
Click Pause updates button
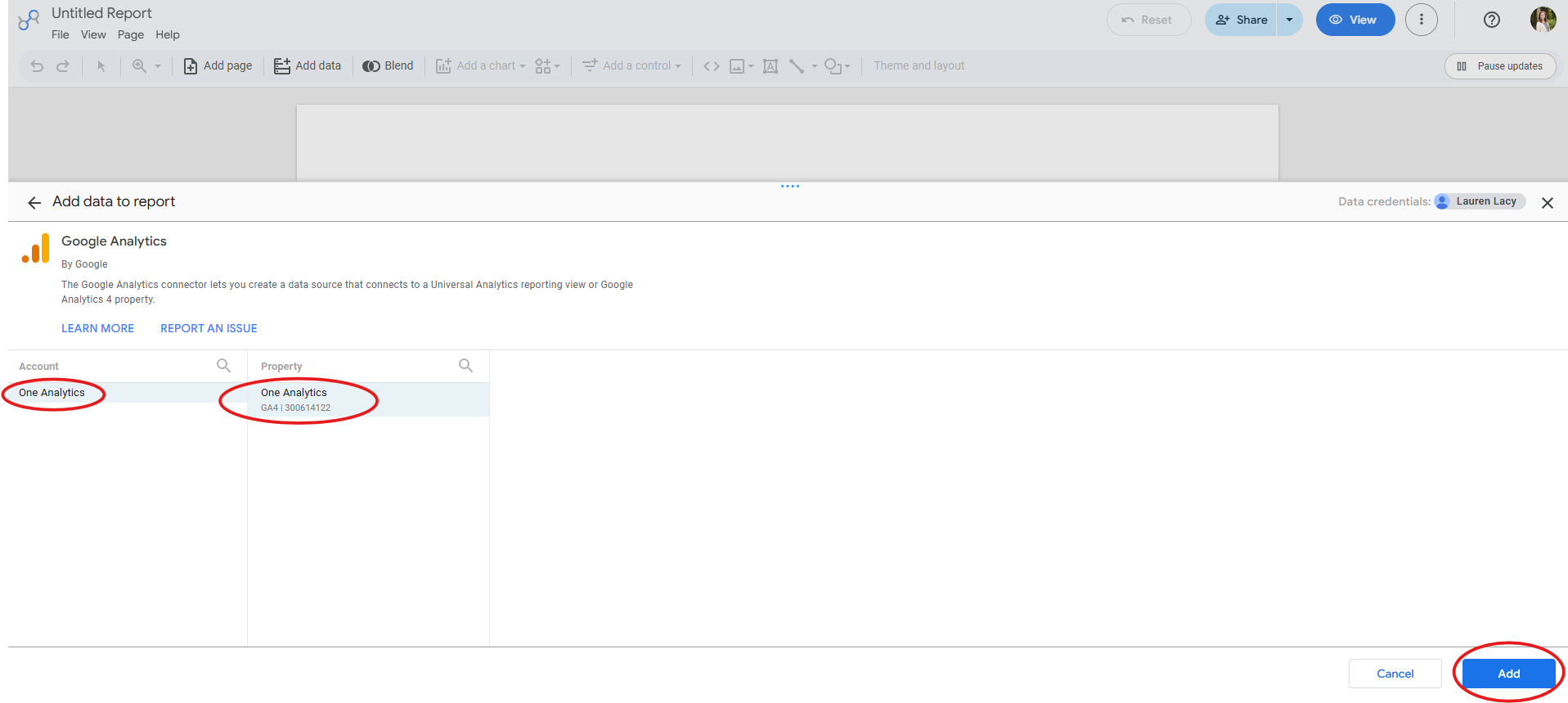(x=1500, y=66)
